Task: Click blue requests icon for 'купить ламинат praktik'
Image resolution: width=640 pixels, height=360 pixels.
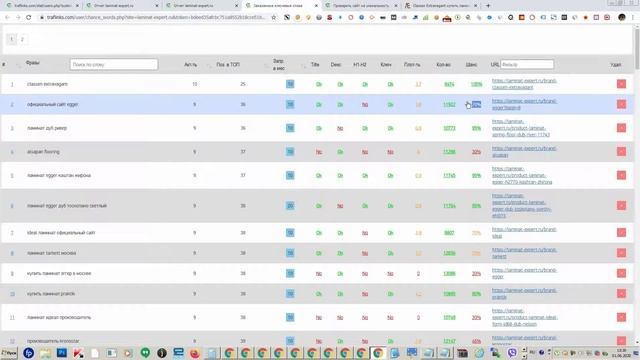Action: 290,294
